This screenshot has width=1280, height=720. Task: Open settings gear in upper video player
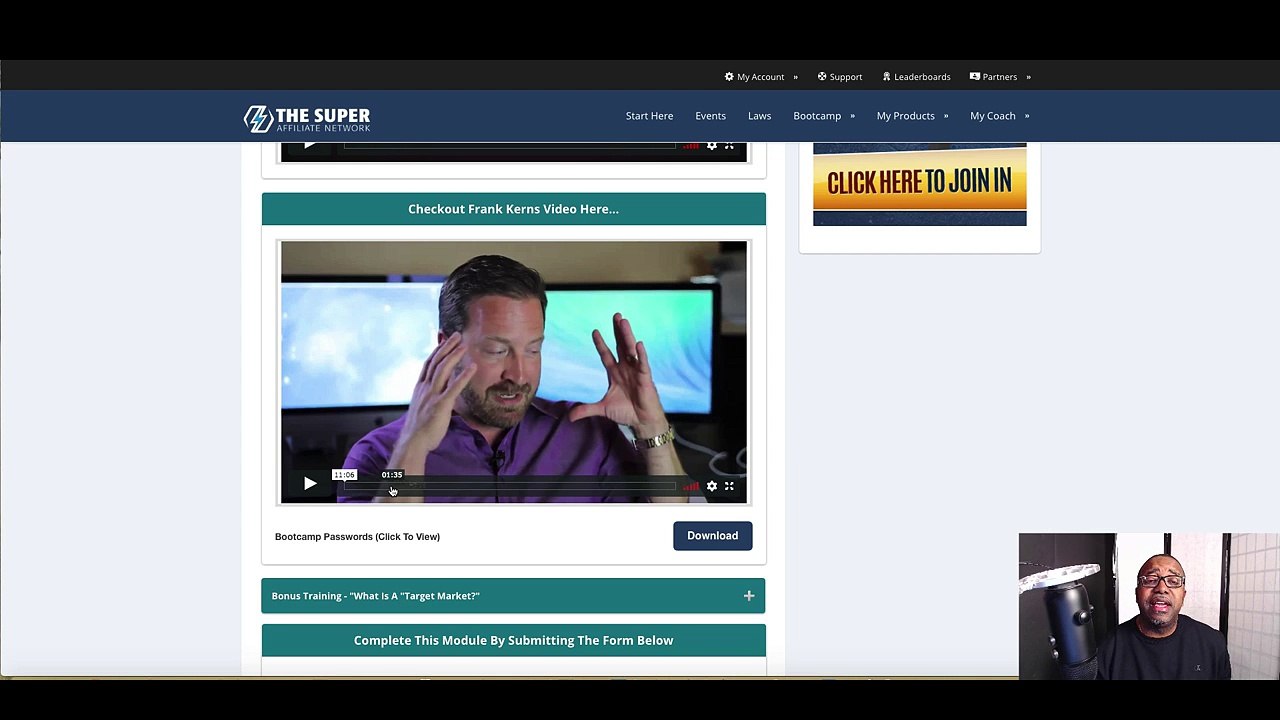pos(712,146)
